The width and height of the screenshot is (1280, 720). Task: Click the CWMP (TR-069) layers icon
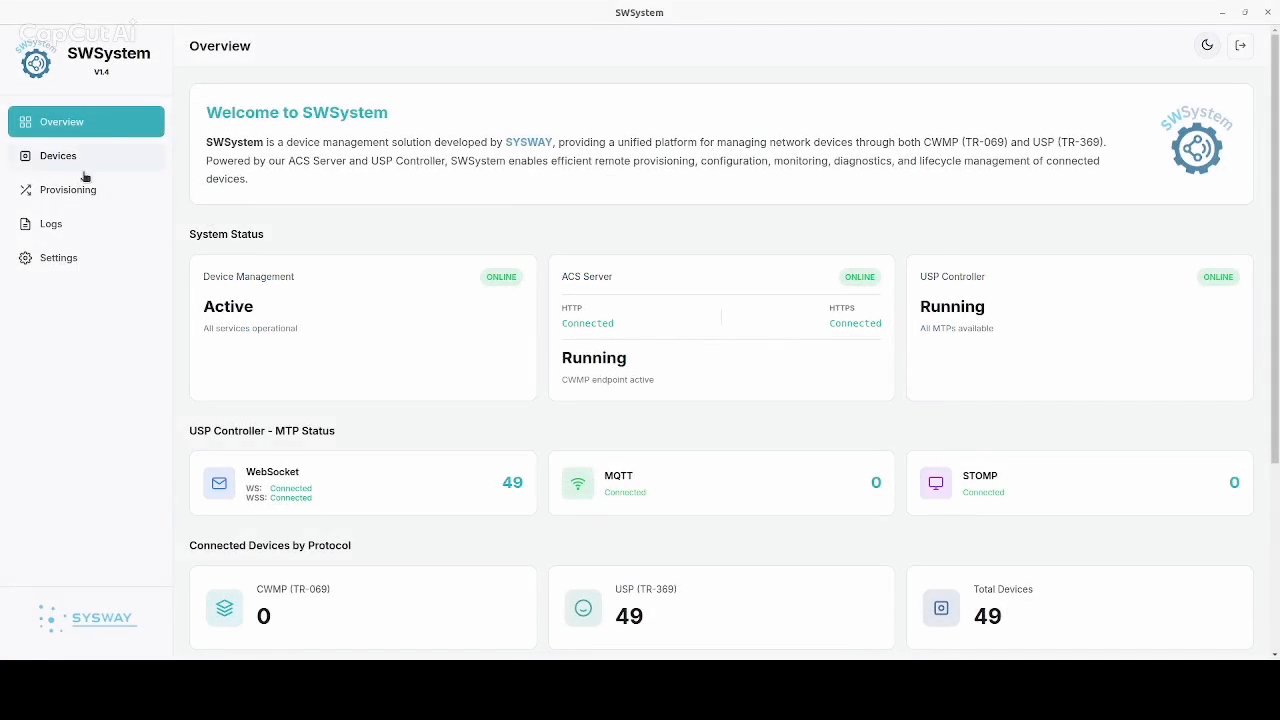pos(224,608)
